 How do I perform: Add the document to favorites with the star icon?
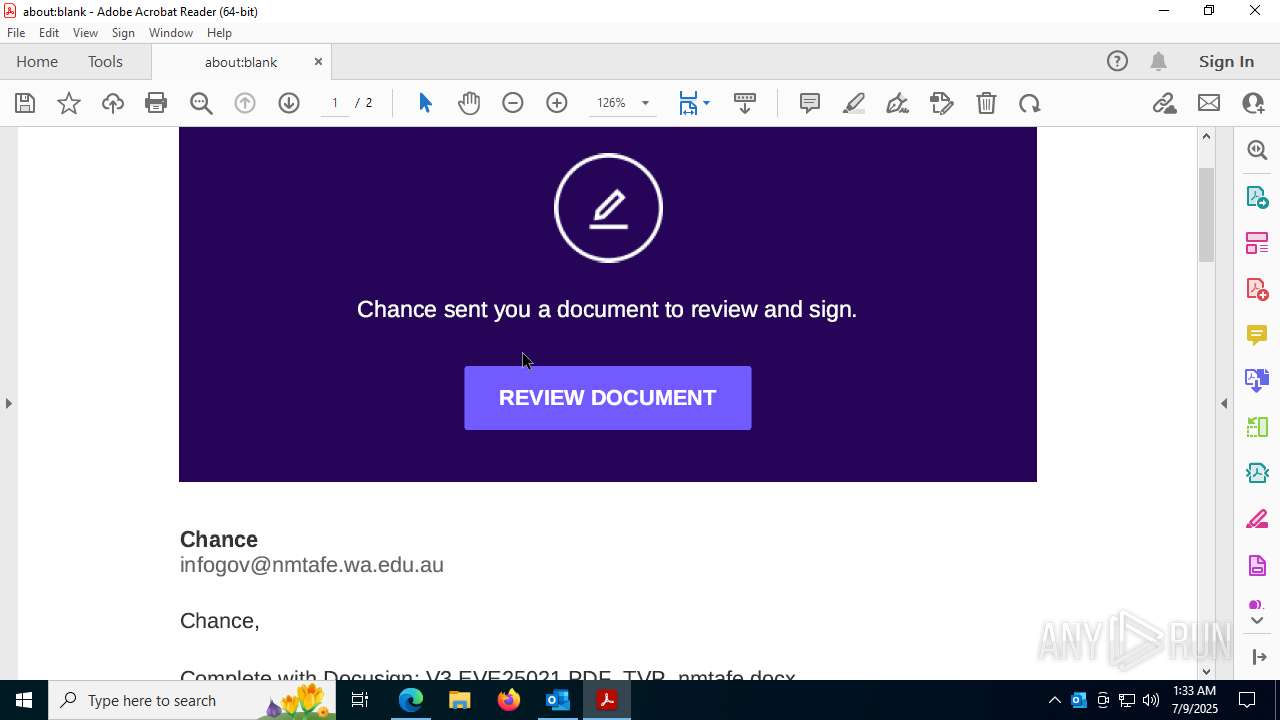(x=69, y=103)
